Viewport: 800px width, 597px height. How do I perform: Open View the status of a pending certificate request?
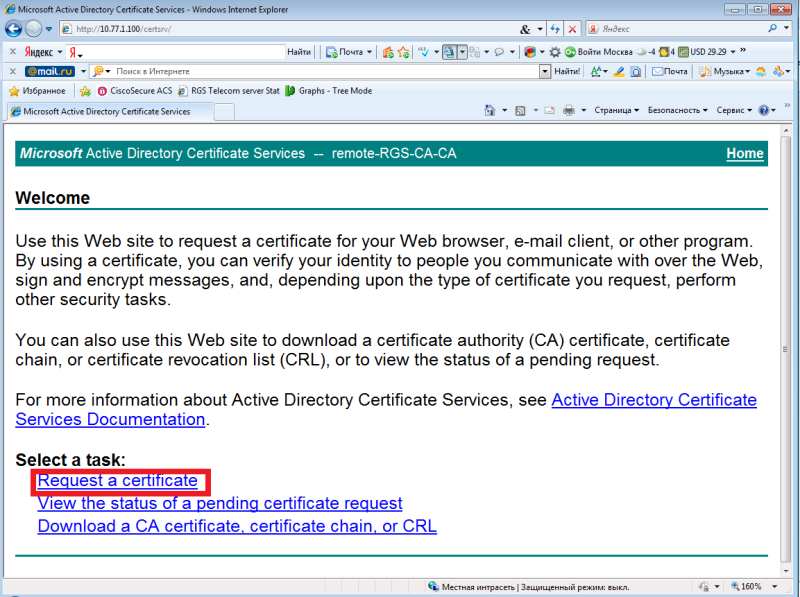coord(220,503)
